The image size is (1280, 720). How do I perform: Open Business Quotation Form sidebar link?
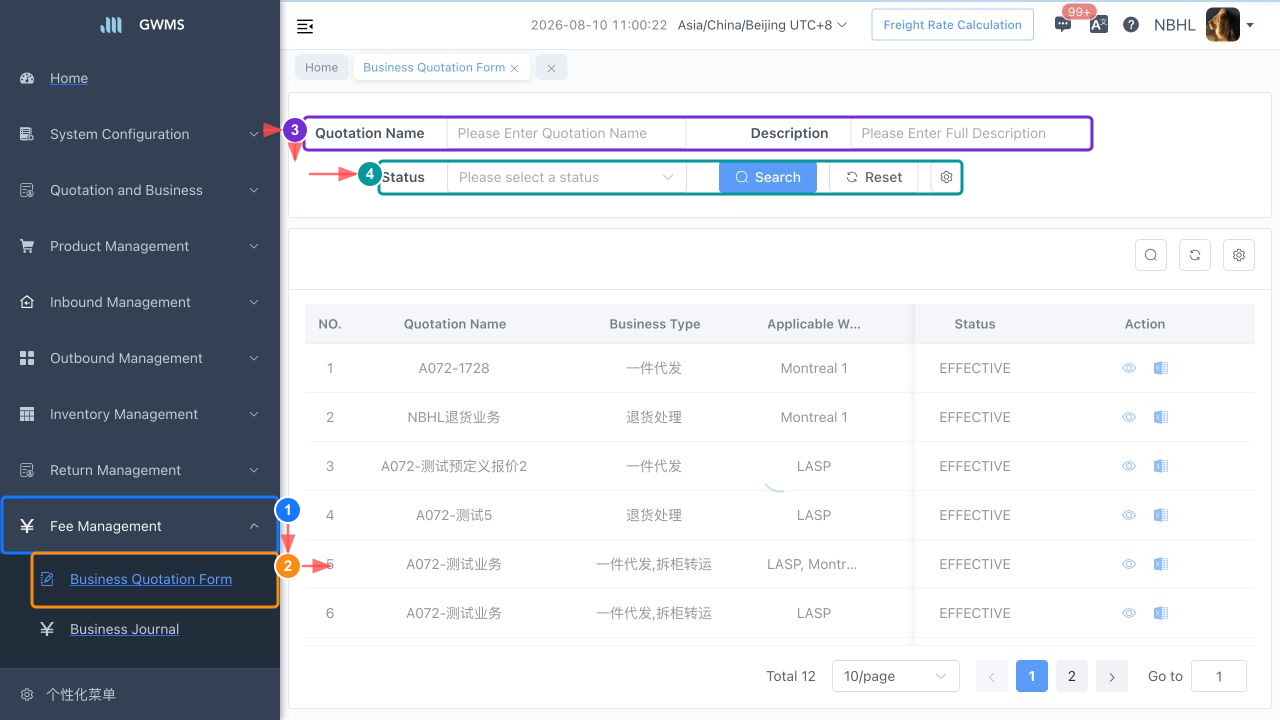coord(151,579)
